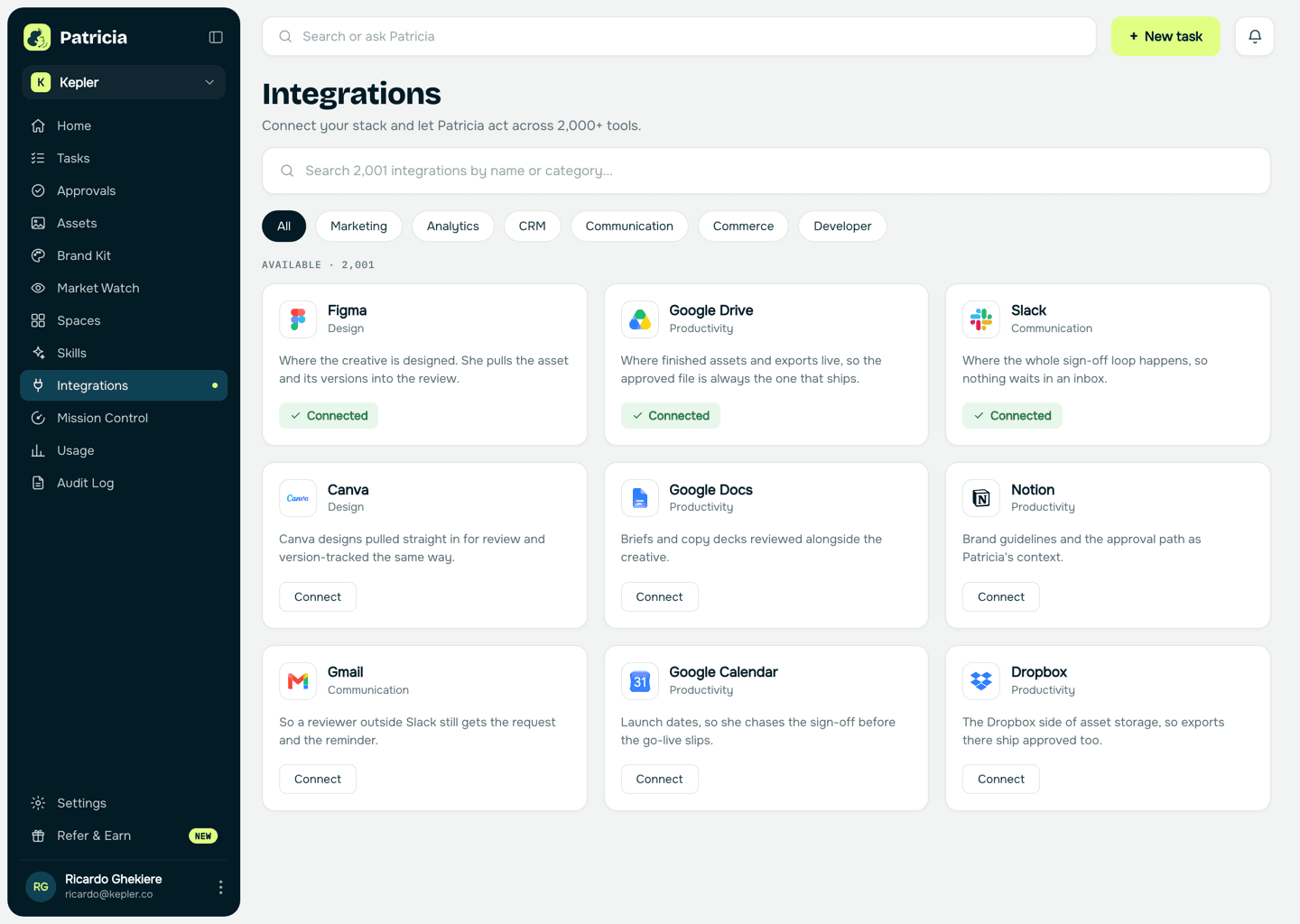Click the Slack logo icon
The image size is (1300, 924).
coord(981,319)
